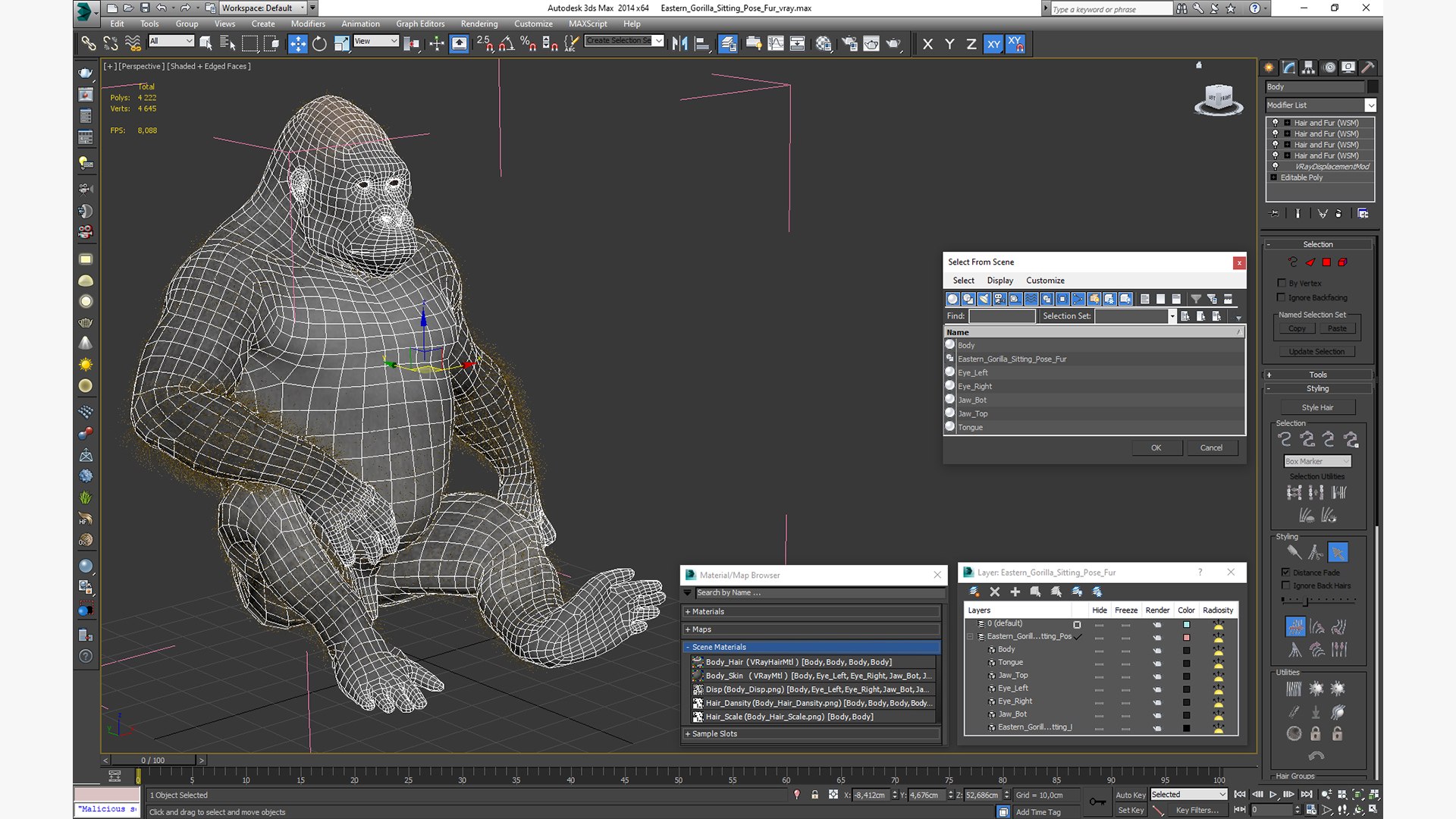Click the Style Hair button
The width and height of the screenshot is (1456, 819).
1317,407
